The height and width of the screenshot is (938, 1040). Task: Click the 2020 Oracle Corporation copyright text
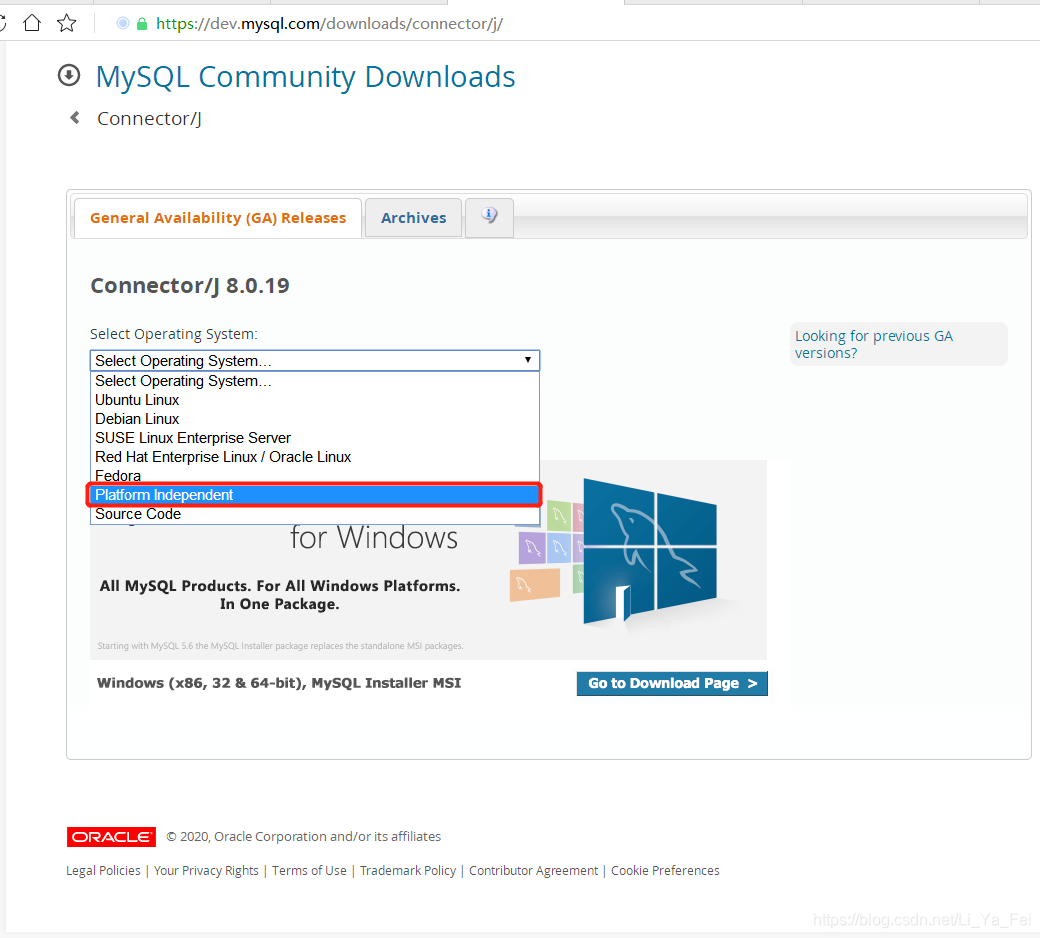coord(304,837)
